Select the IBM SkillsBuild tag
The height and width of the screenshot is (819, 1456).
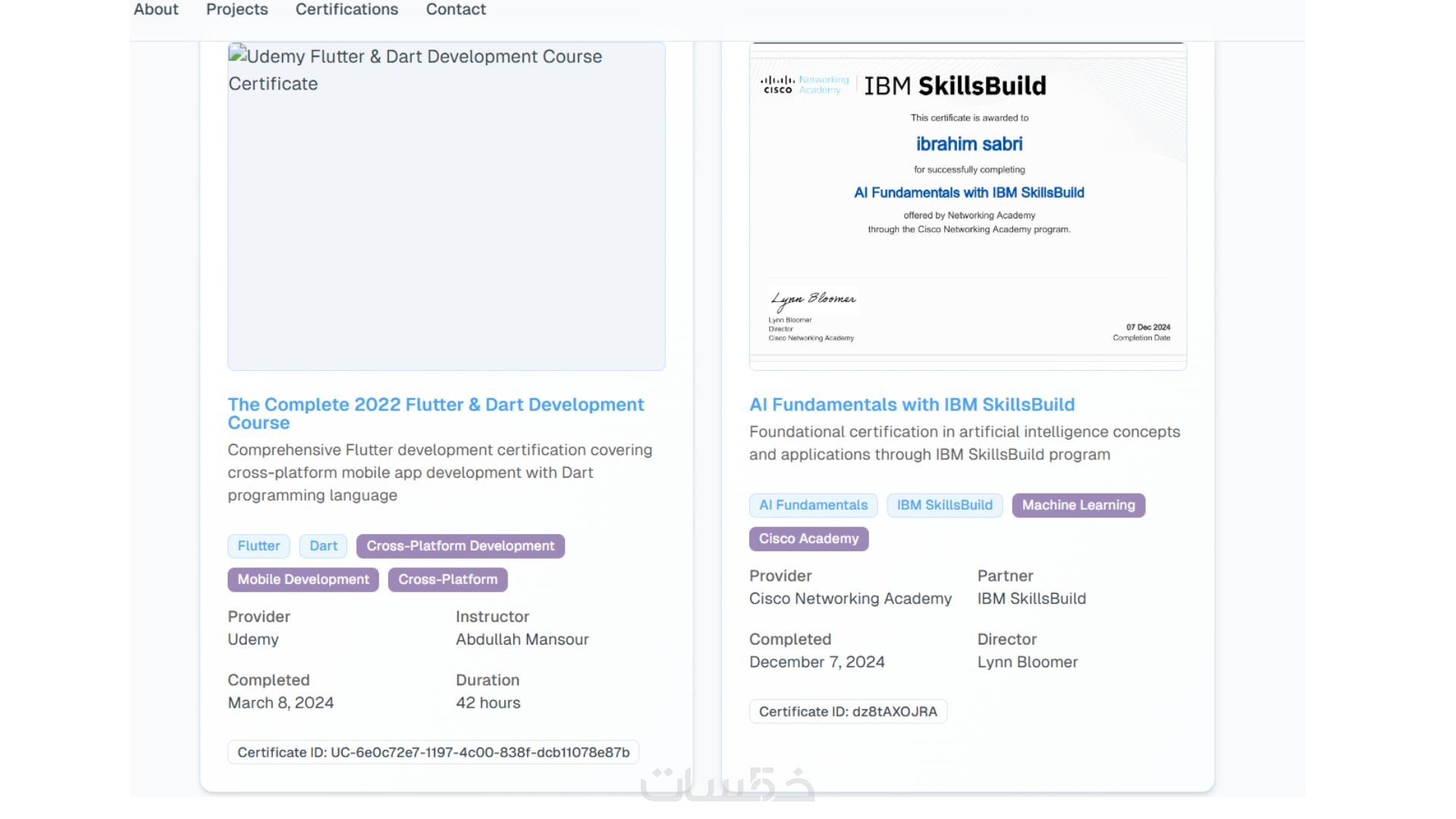pyautogui.click(x=944, y=505)
